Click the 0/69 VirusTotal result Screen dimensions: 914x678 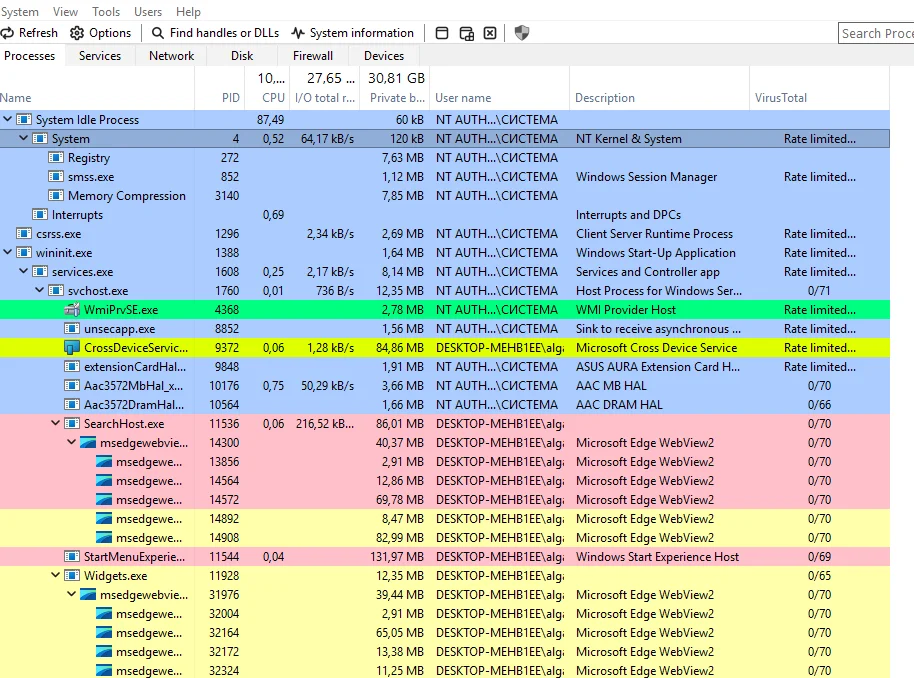[x=819, y=557]
